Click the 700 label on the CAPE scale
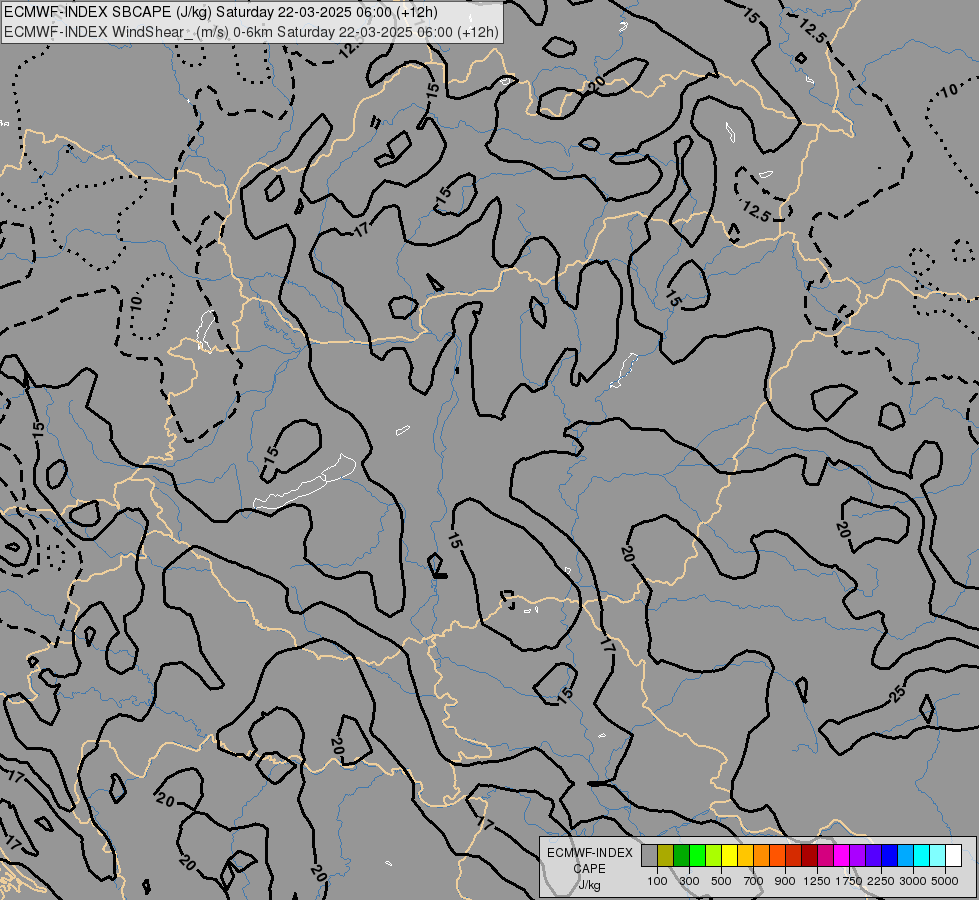Viewport: 979px width, 900px height. (754, 881)
